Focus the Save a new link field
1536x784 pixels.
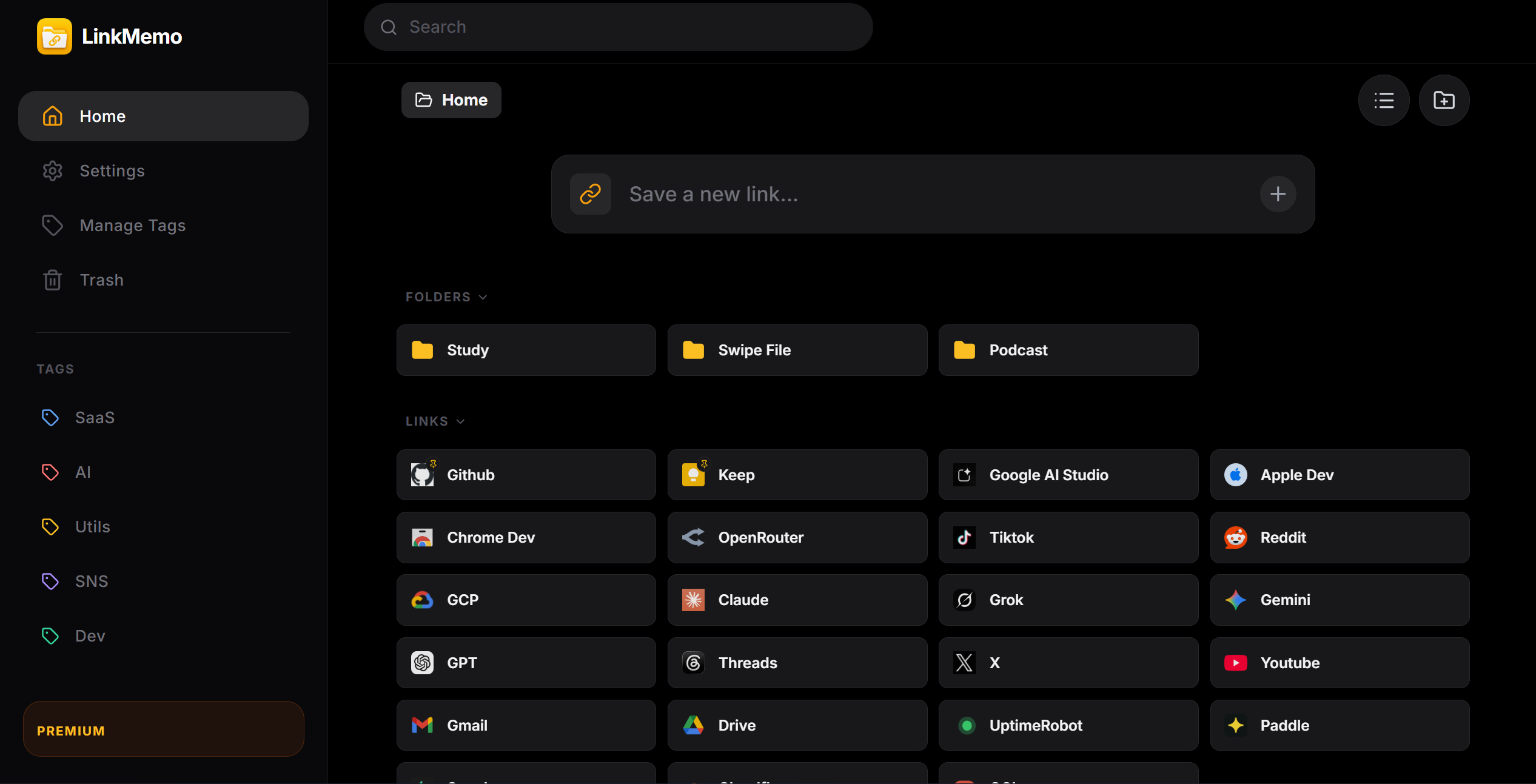(x=934, y=194)
